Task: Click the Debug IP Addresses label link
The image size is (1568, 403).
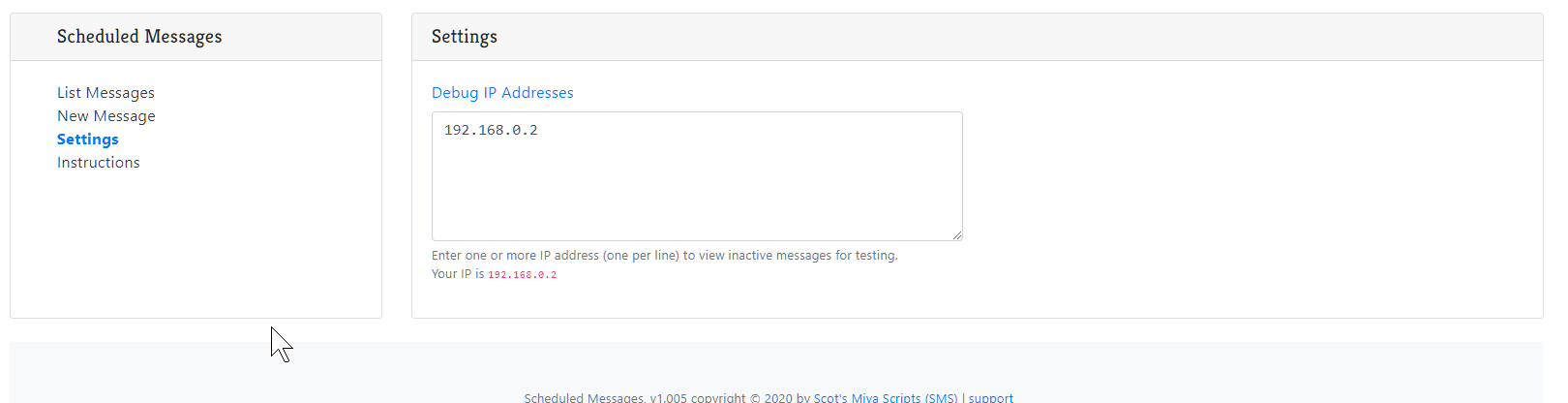Action: [x=502, y=93]
